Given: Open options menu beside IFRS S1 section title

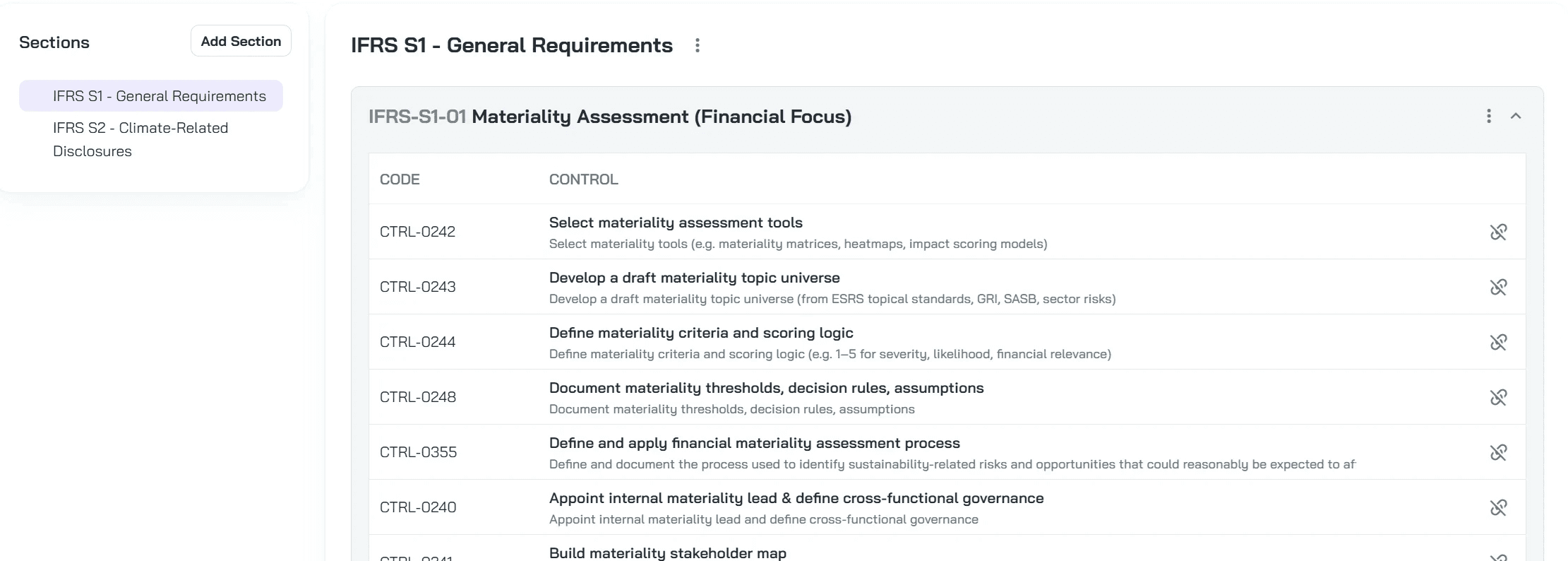Looking at the screenshot, I should tap(697, 45).
